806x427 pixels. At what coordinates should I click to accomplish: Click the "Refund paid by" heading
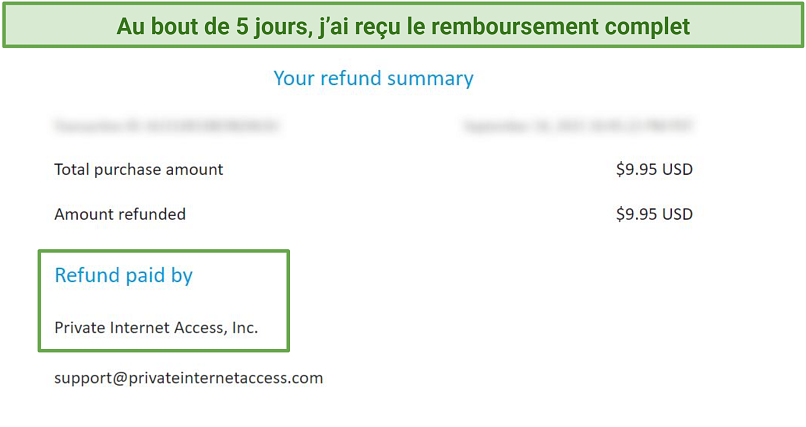123,275
